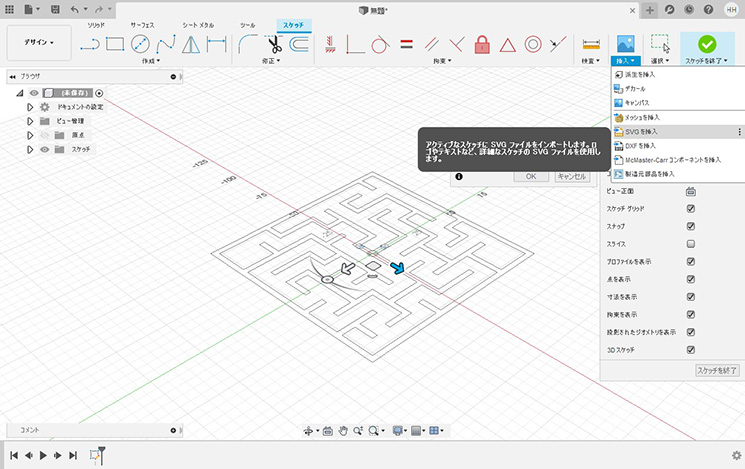Expand 原点 tree node
745x469 pixels.
coord(30,135)
